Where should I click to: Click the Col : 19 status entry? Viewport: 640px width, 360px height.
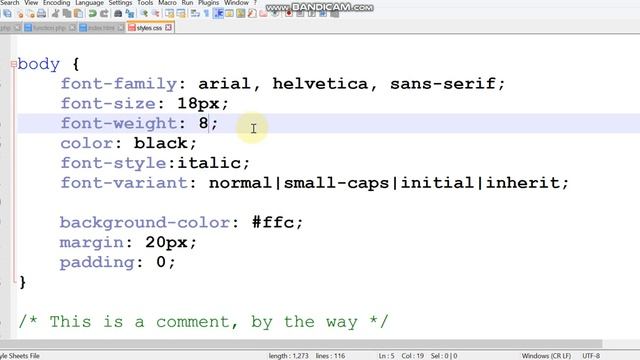pos(412,356)
